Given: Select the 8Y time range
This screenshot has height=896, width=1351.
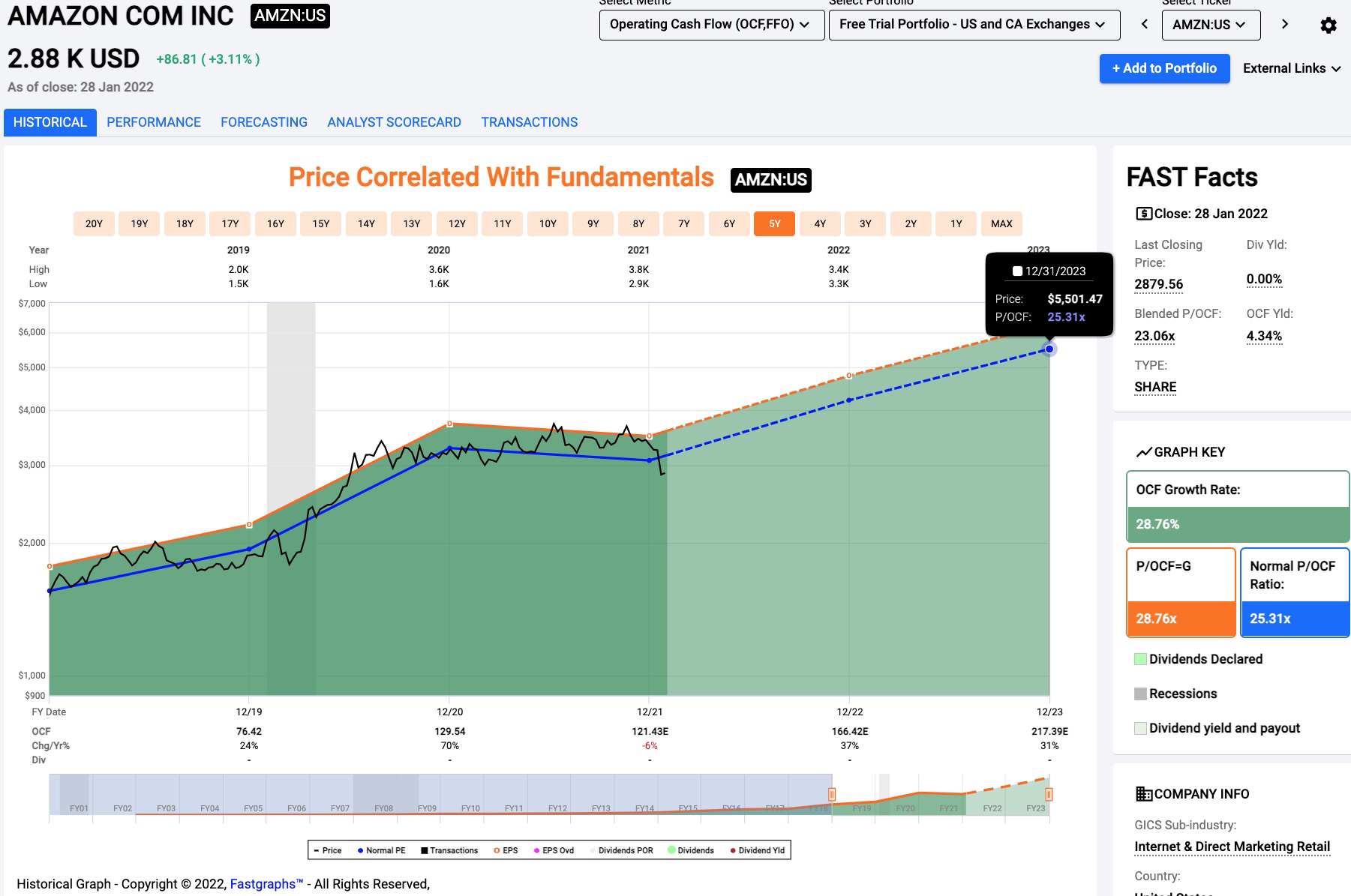Looking at the screenshot, I should click(x=638, y=223).
